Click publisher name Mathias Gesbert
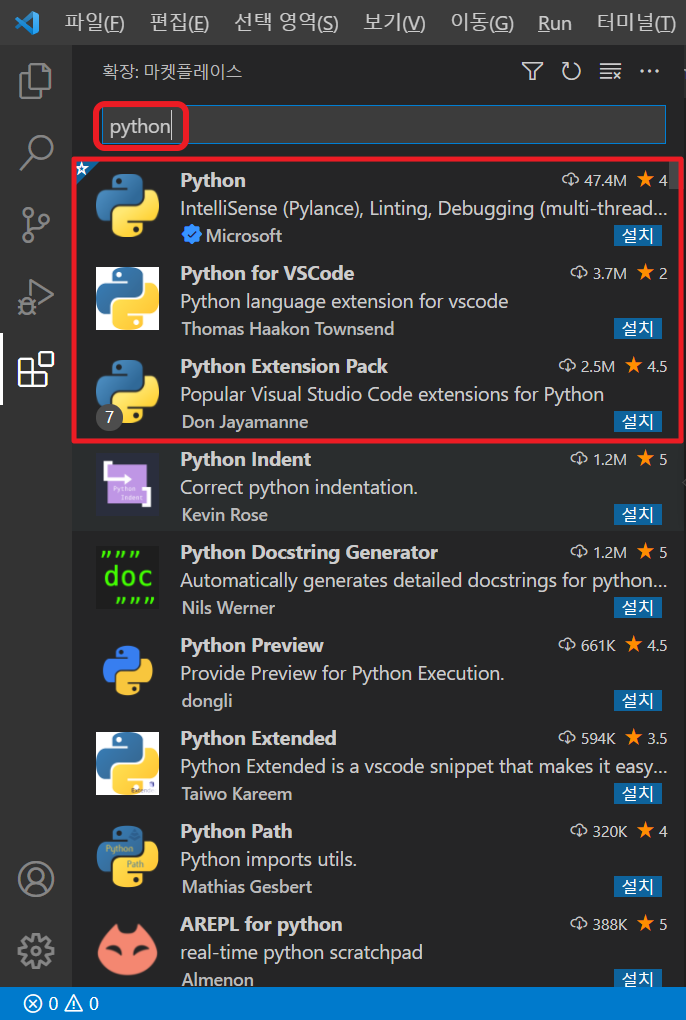Image resolution: width=686 pixels, height=1020 pixels. (x=246, y=887)
